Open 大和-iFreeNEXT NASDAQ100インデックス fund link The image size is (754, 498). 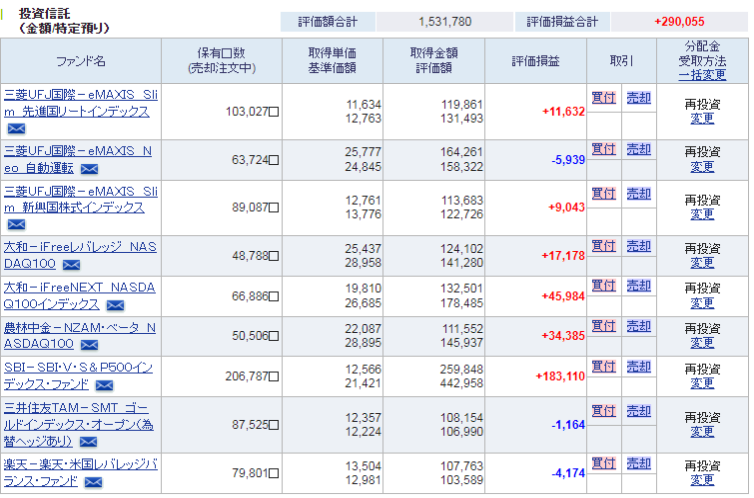coord(79,296)
